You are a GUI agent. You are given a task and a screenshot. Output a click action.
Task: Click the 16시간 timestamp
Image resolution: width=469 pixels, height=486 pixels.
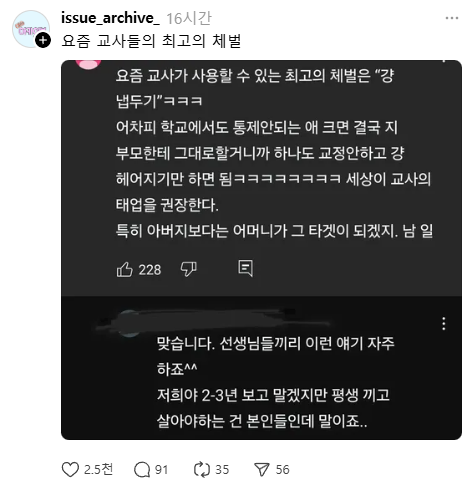pyautogui.click(x=189, y=18)
